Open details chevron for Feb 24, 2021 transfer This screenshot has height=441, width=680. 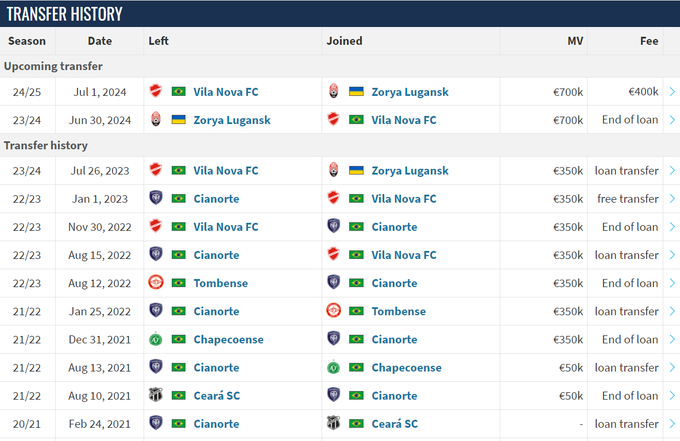tap(672, 423)
